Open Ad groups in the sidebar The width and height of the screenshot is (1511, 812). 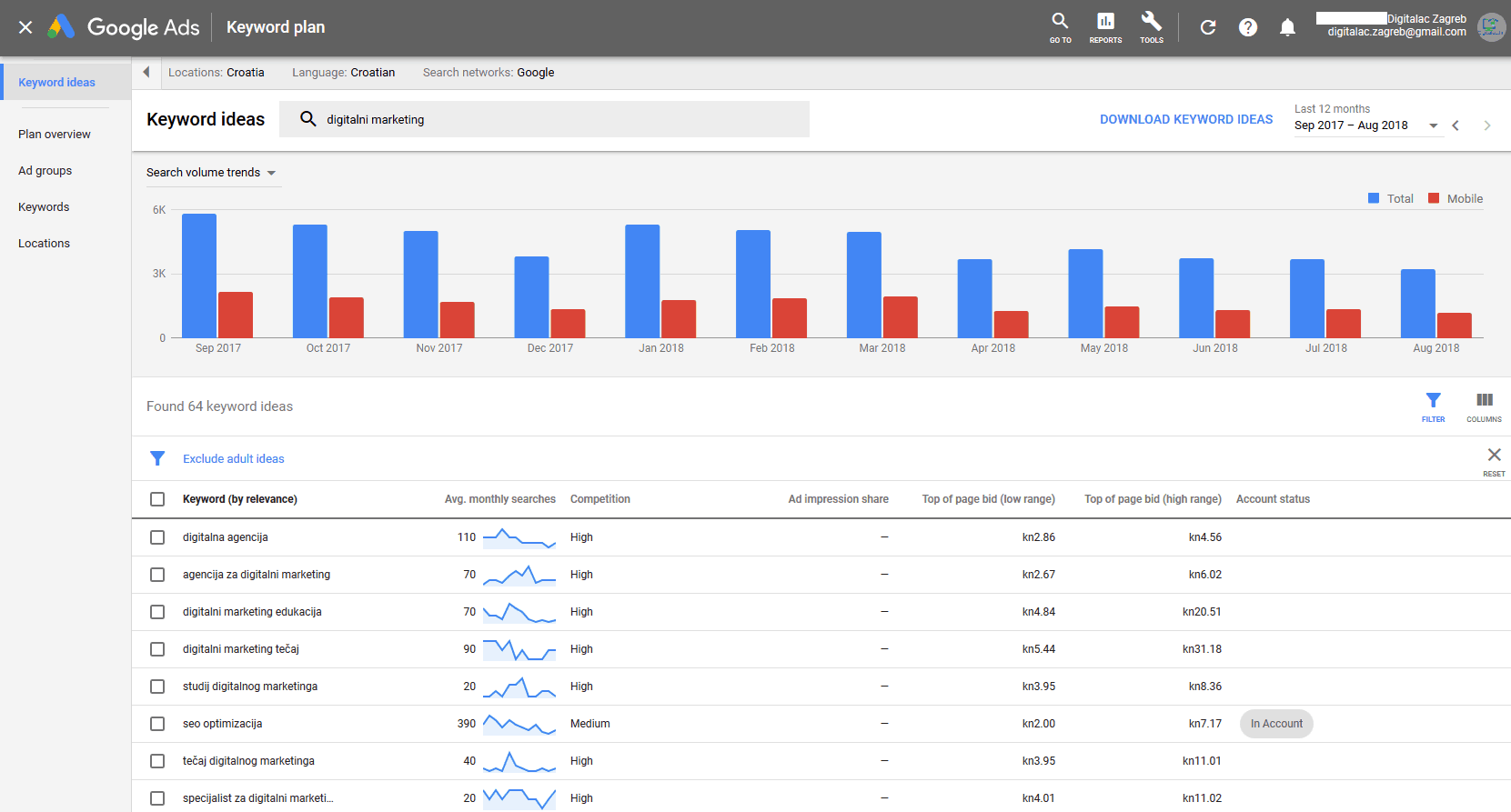coord(45,171)
